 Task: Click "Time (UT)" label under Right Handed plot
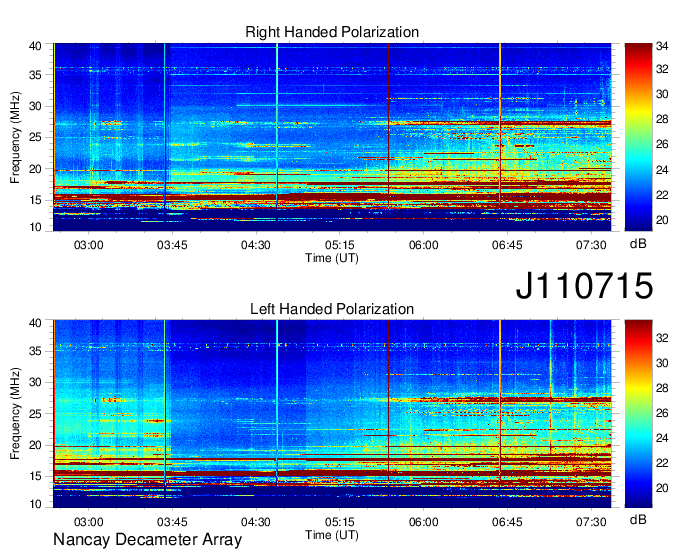[332, 258]
